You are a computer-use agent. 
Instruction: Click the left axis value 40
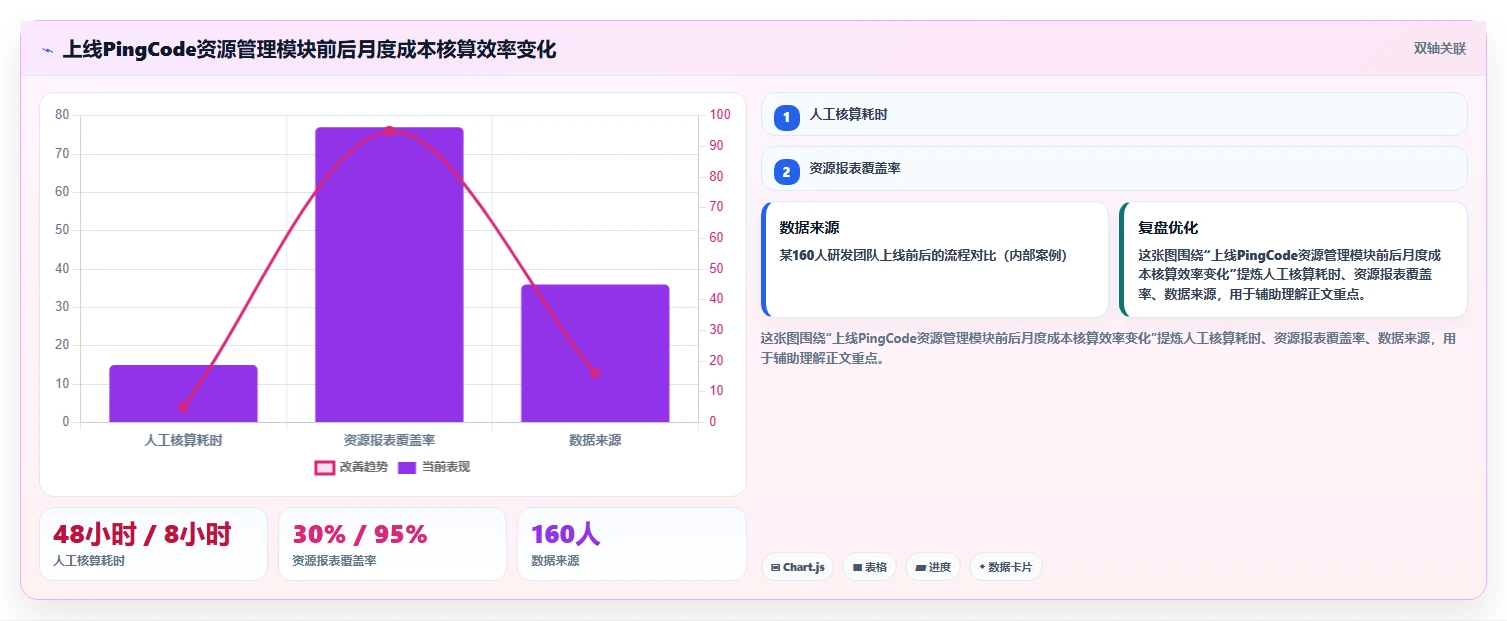pyautogui.click(x=62, y=268)
